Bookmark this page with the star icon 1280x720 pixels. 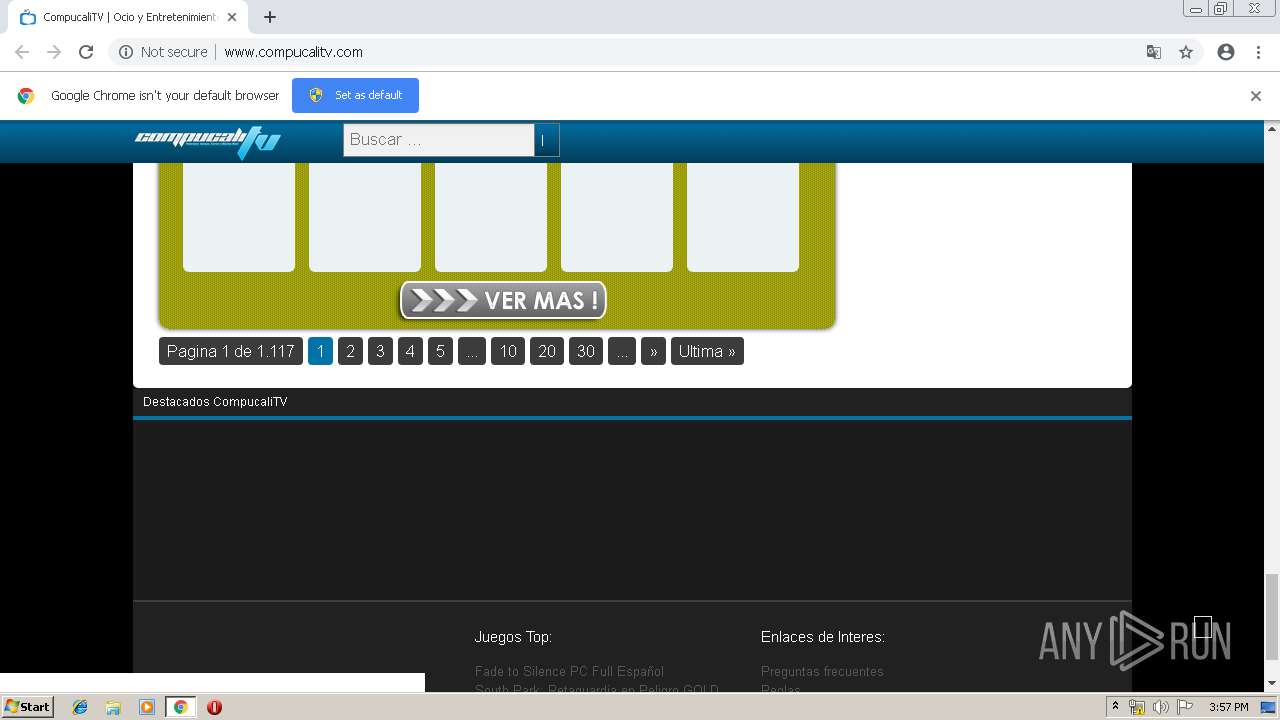pos(1186,52)
